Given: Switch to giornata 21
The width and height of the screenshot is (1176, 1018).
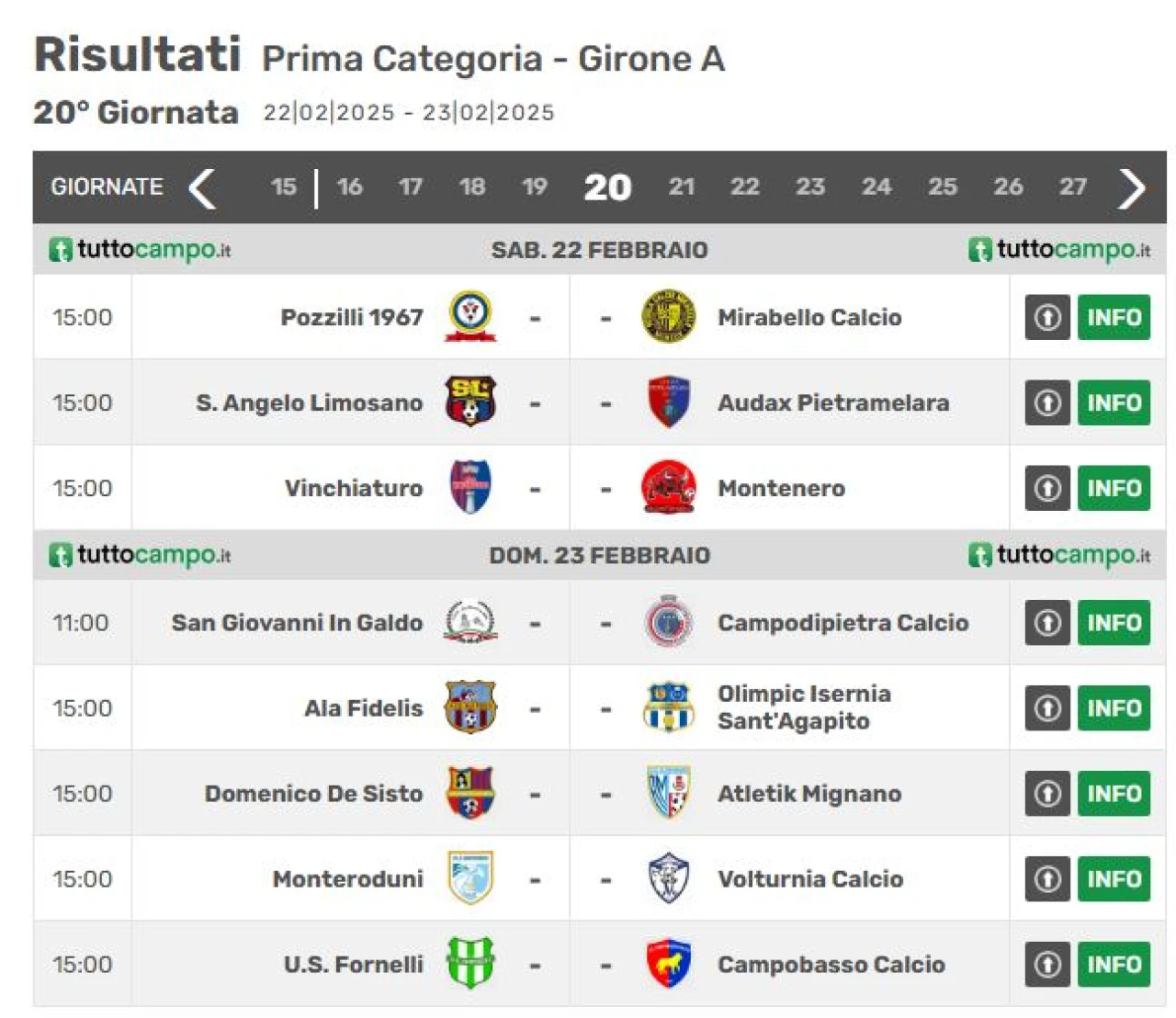Looking at the screenshot, I should [681, 187].
